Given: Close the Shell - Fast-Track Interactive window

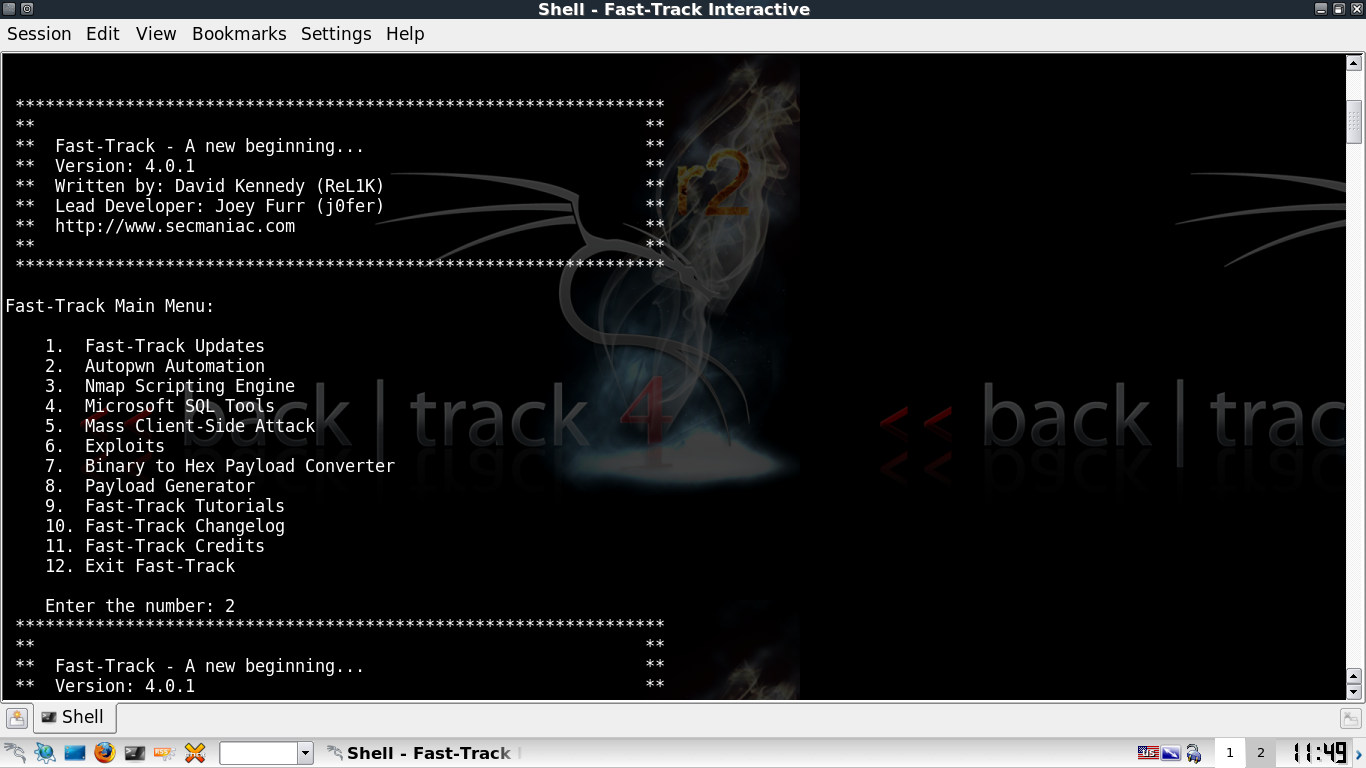Looking at the screenshot, I should (x=1356, y=9).
